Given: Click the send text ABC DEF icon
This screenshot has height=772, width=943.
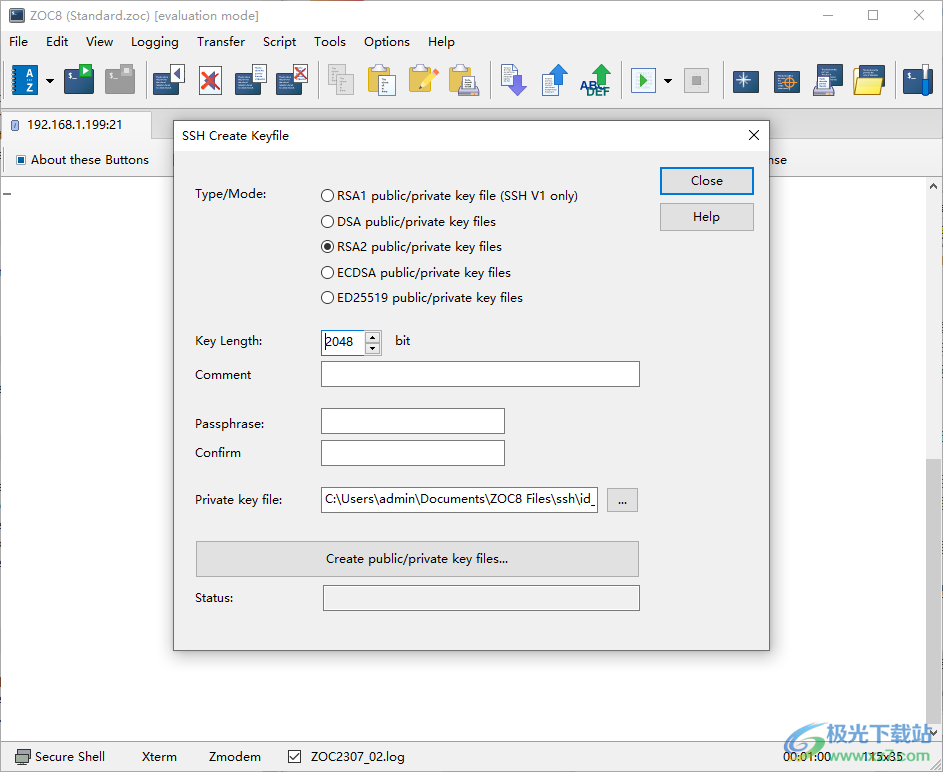Looking at the screenshot, I should click(x=596, y=80).
